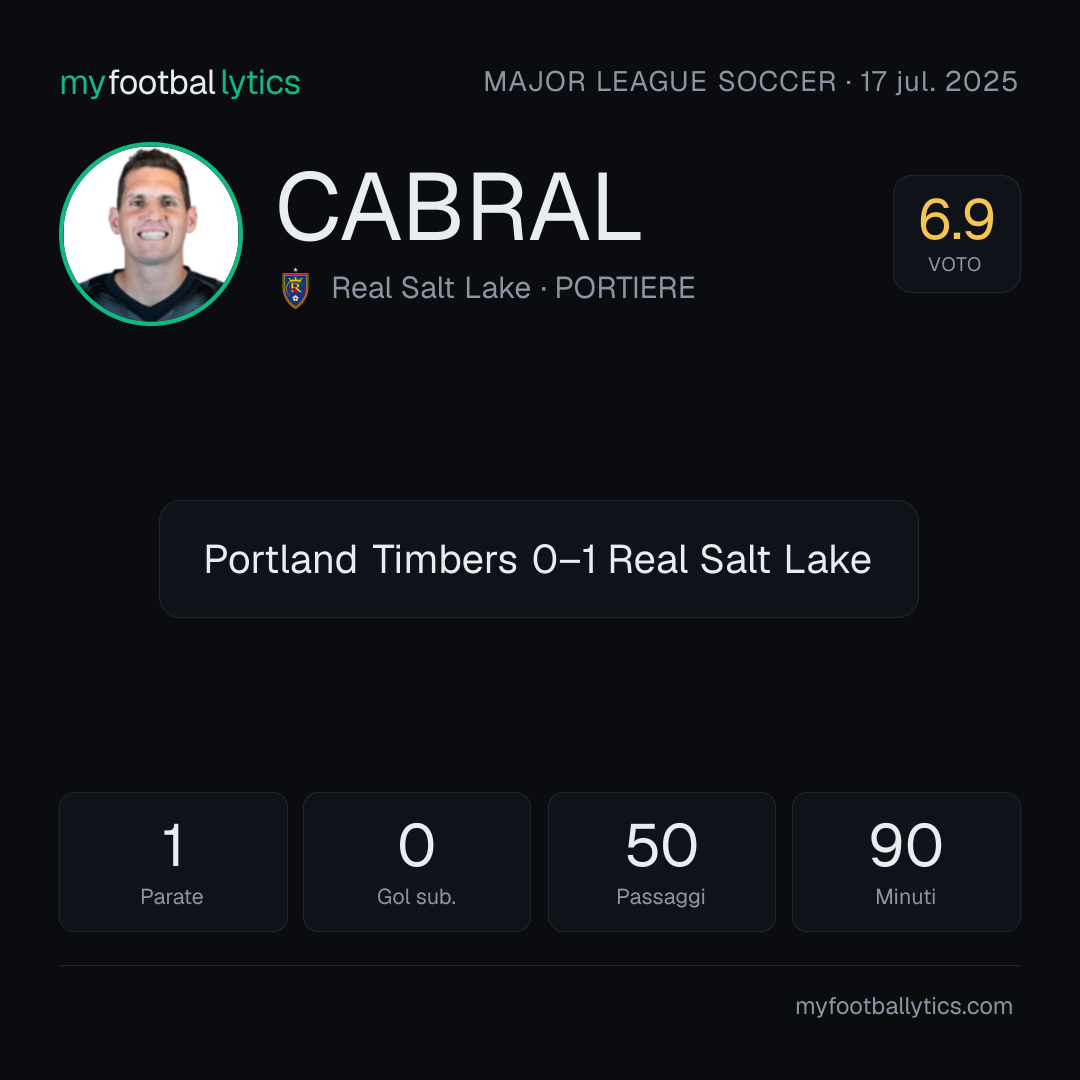Click the number 1 in the Parate tile

coord(173,844)
